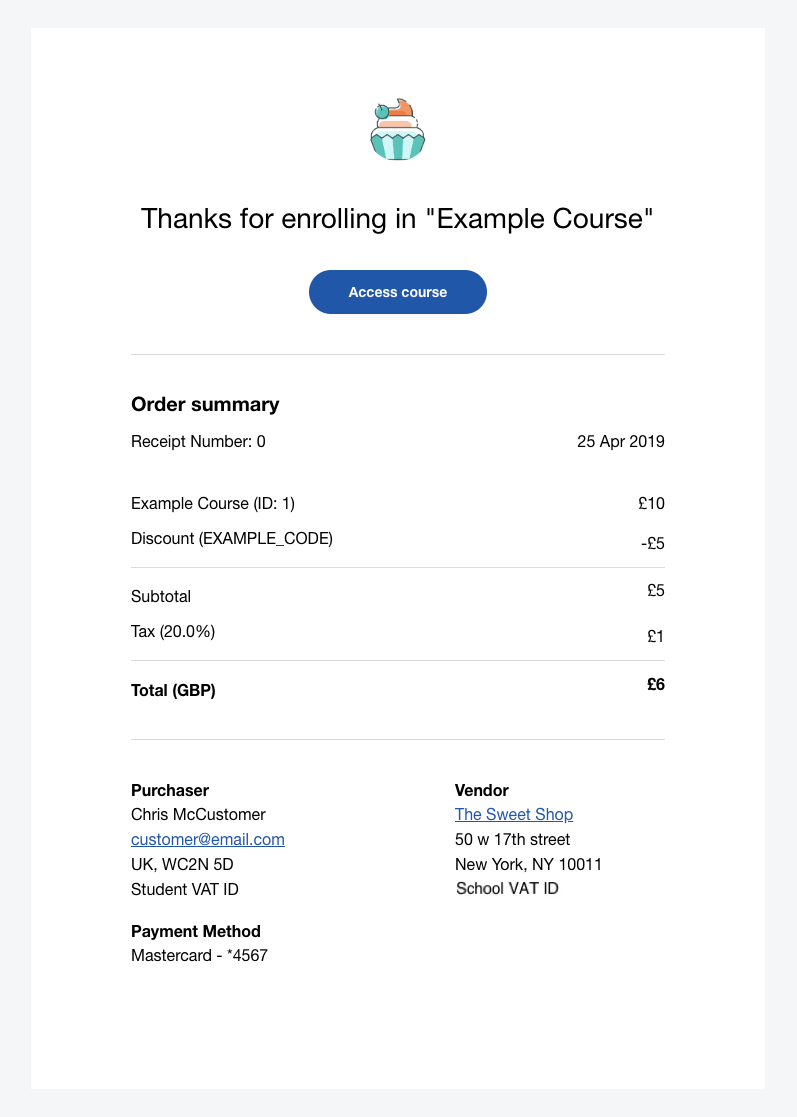This screenshot has height=1117, width=797.
Task: Click the bold £6 total amount
Action: tap(656, 685)
